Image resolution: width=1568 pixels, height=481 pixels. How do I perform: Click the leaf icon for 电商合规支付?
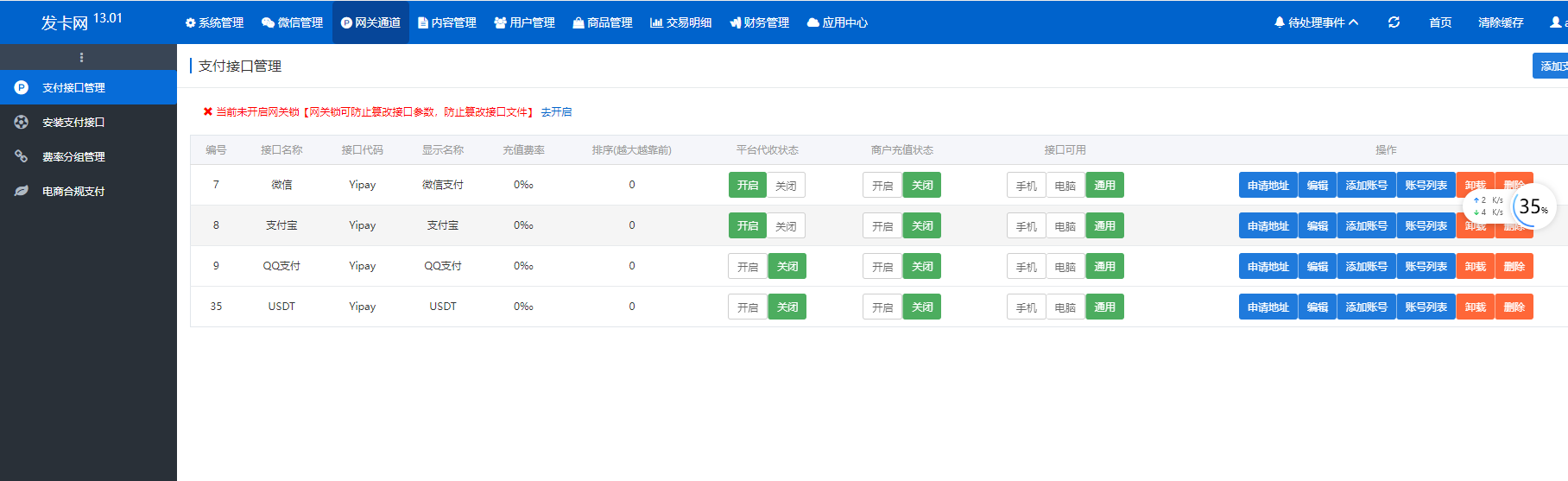[x=22, y=191]
